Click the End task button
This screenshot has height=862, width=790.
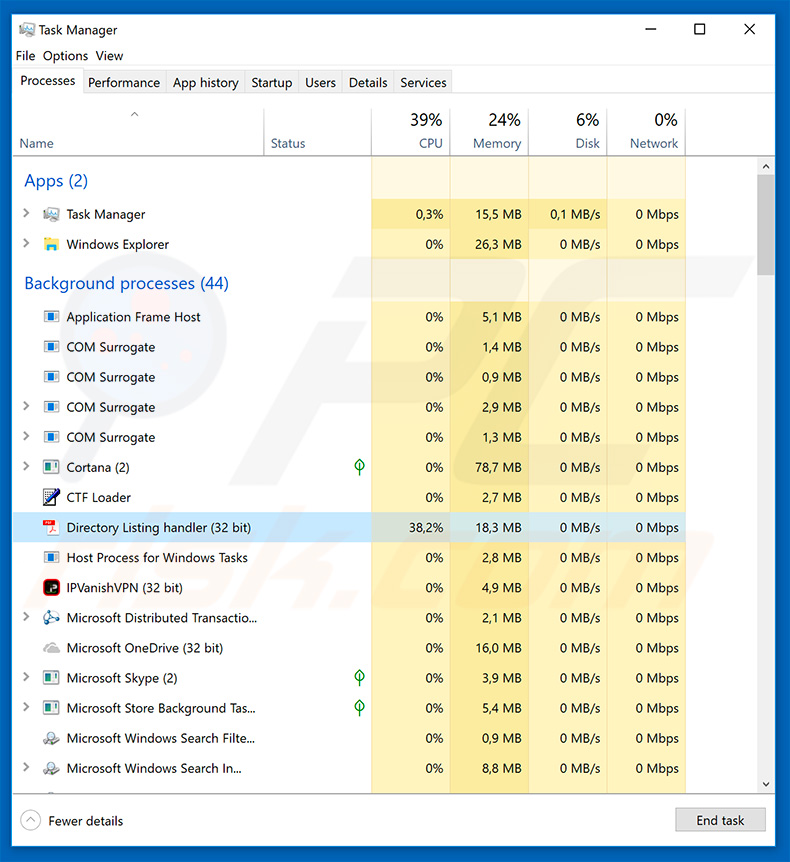720,820
